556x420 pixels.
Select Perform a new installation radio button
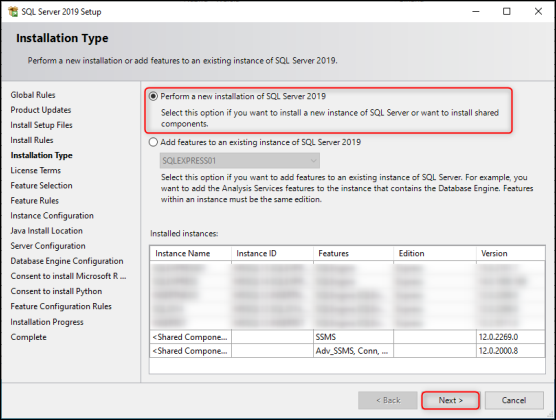tap(153, 96)
